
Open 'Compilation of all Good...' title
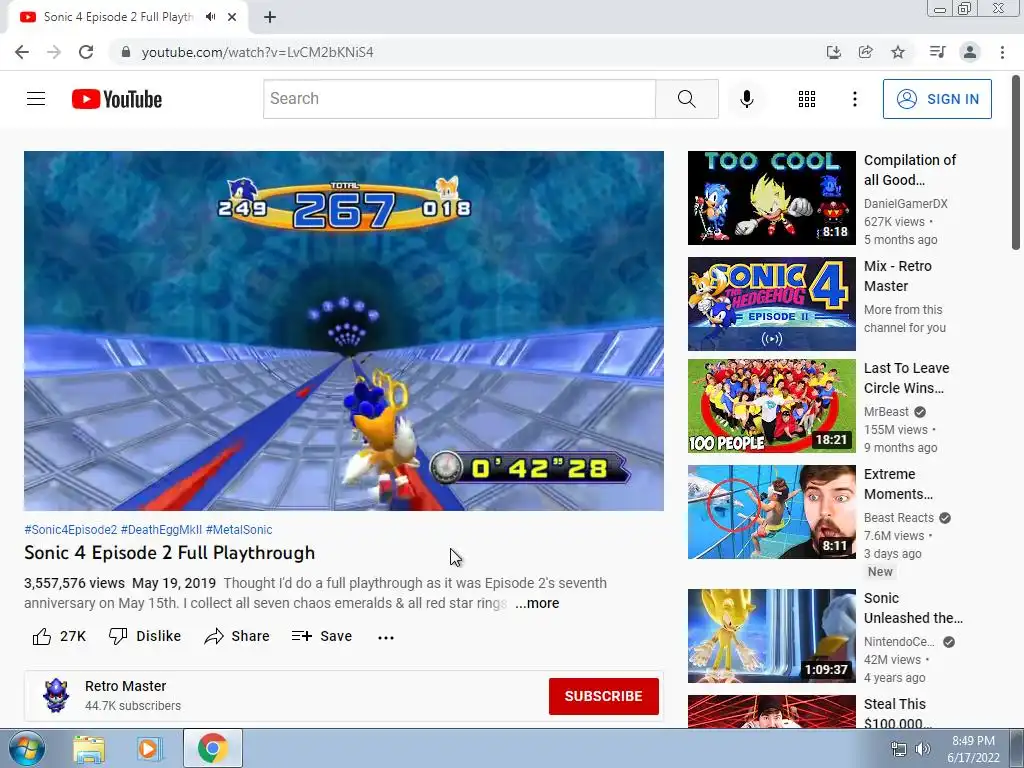pyautogui.click(x=910, y=170)
